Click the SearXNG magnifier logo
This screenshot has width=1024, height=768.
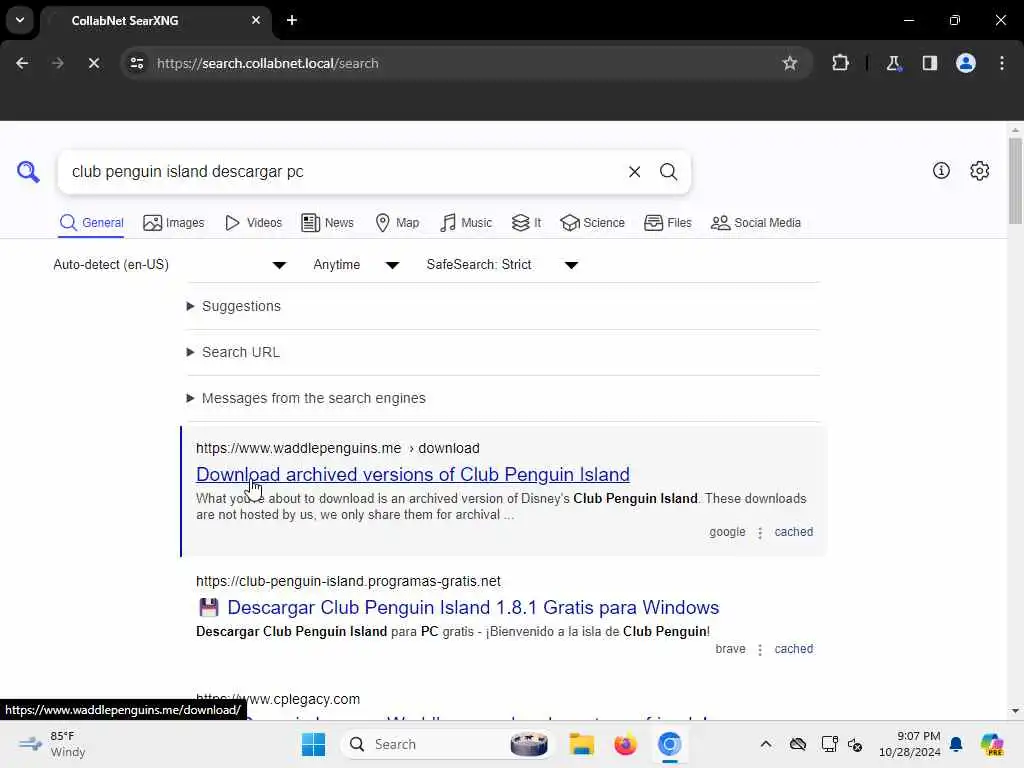pos(28,172)
